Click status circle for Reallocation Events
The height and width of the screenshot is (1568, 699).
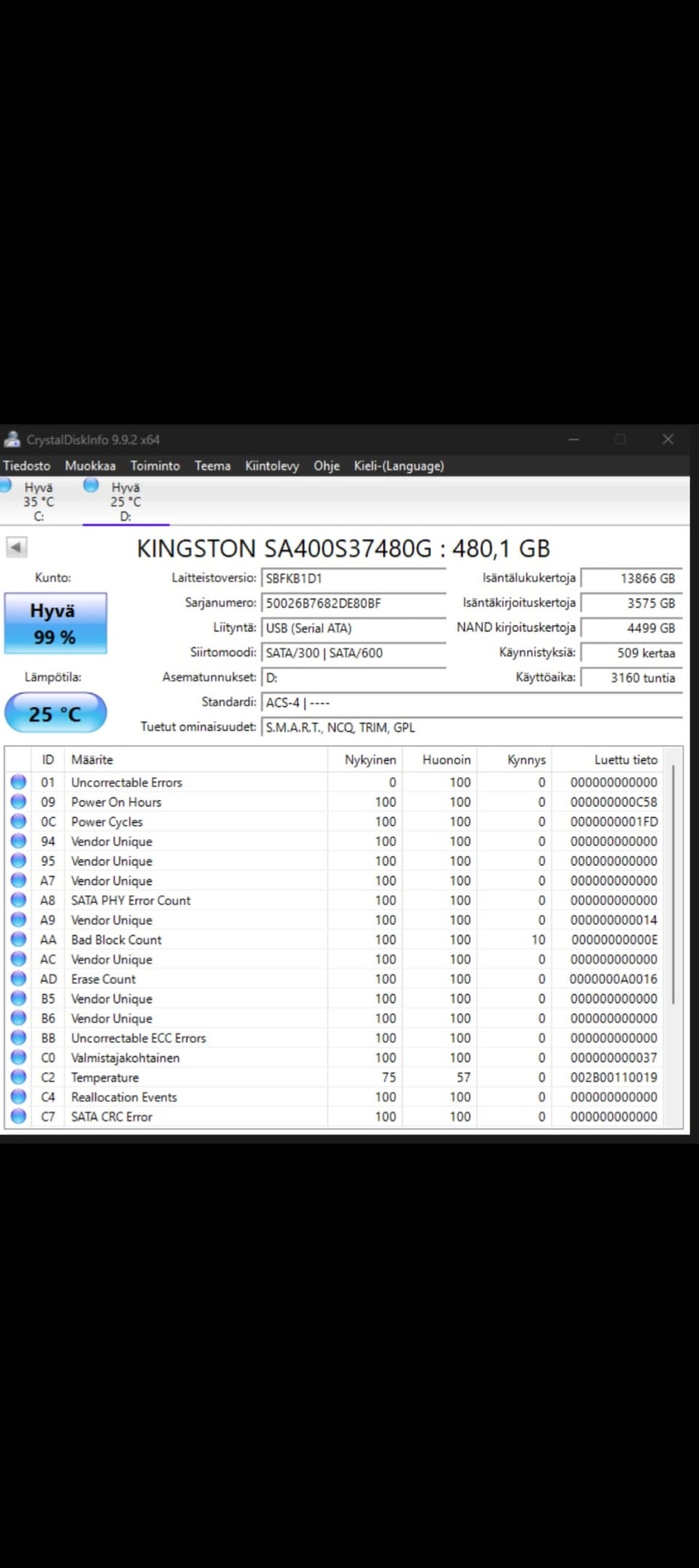coord(18,1097)
